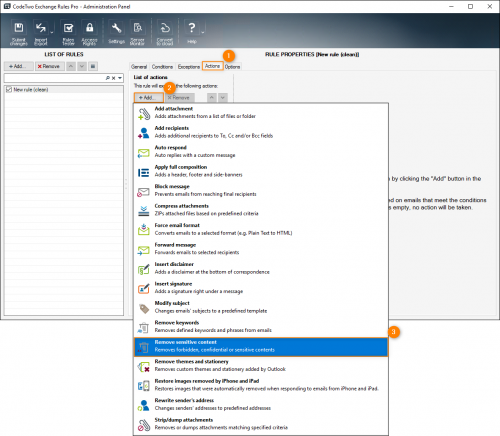Viewport: 500px width, 436px height.
Task: Clear the rules search filter
Action: 113,78
